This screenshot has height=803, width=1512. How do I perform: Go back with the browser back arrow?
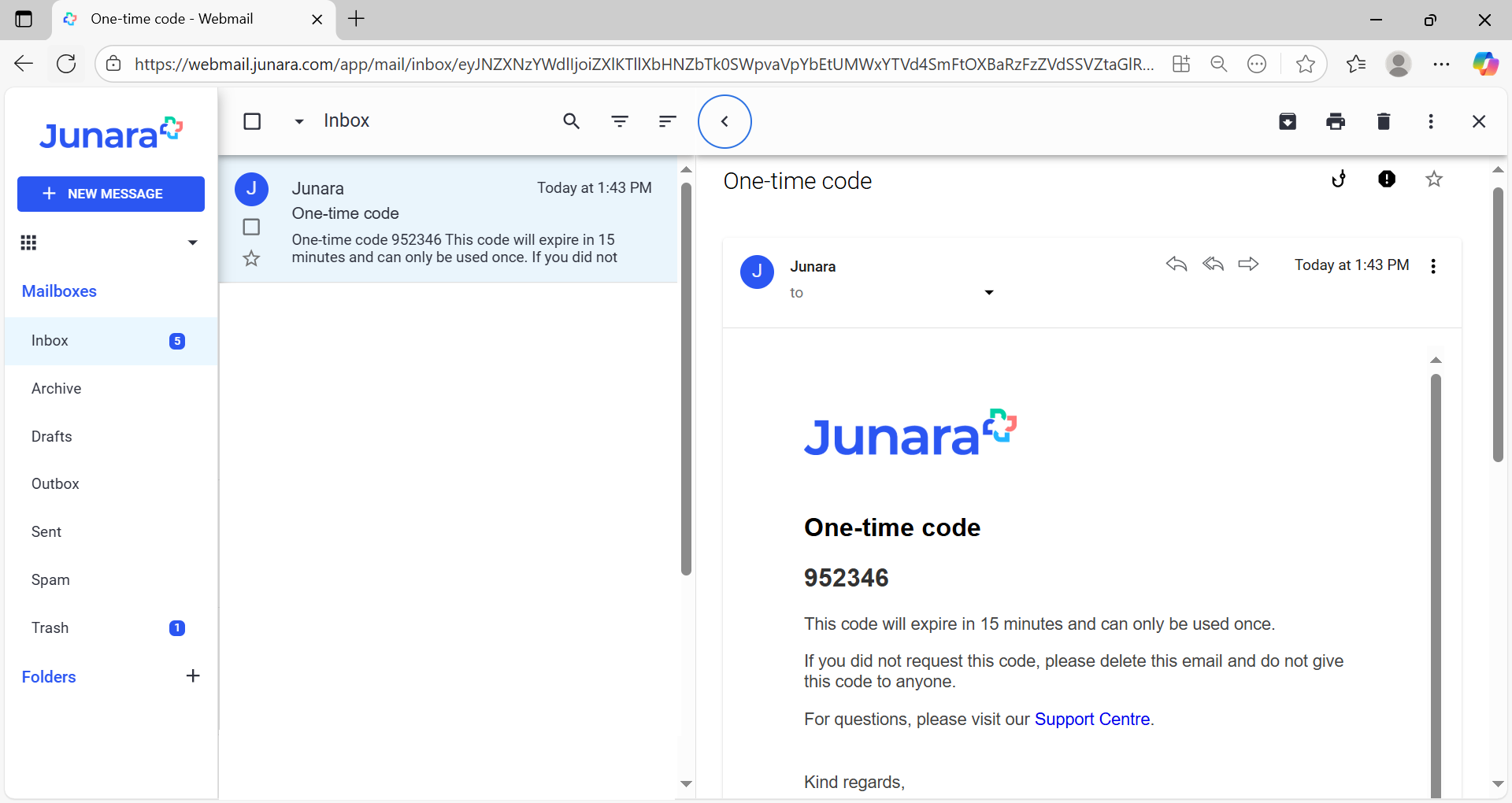pos(24,65)
